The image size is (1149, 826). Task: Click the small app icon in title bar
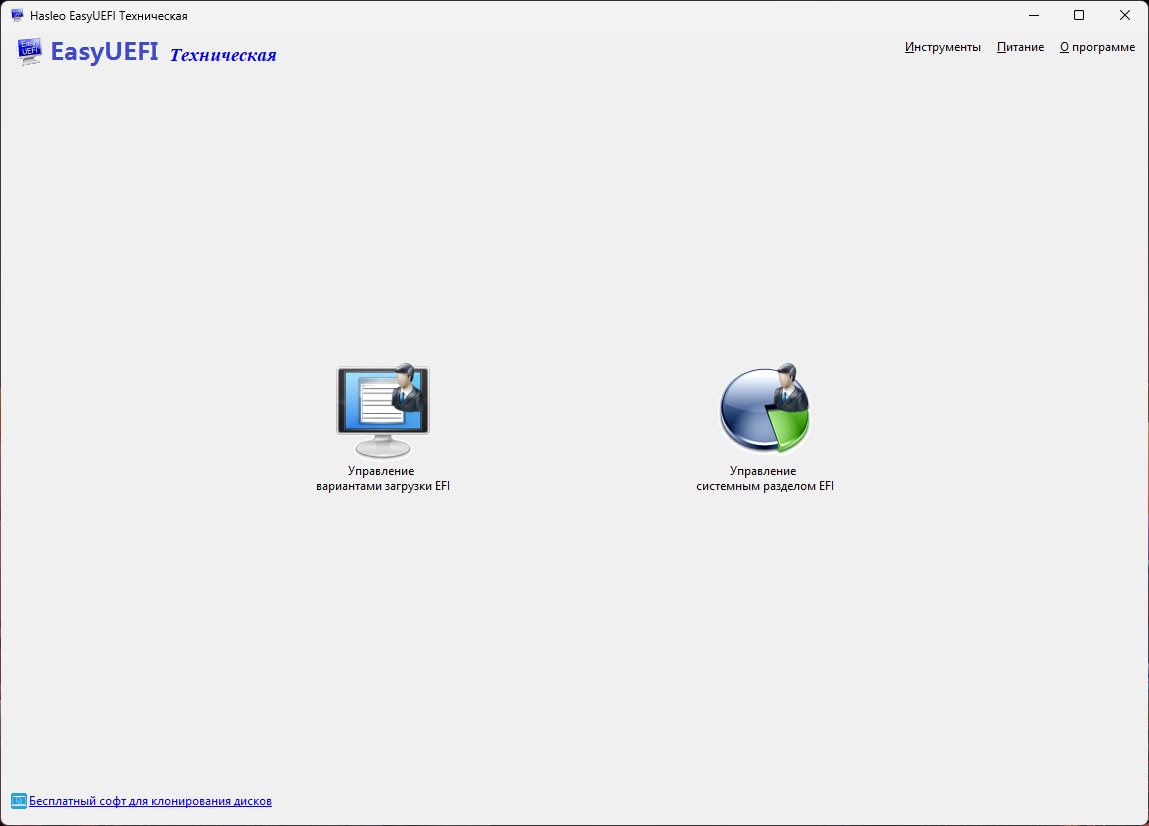click(18, 15)
